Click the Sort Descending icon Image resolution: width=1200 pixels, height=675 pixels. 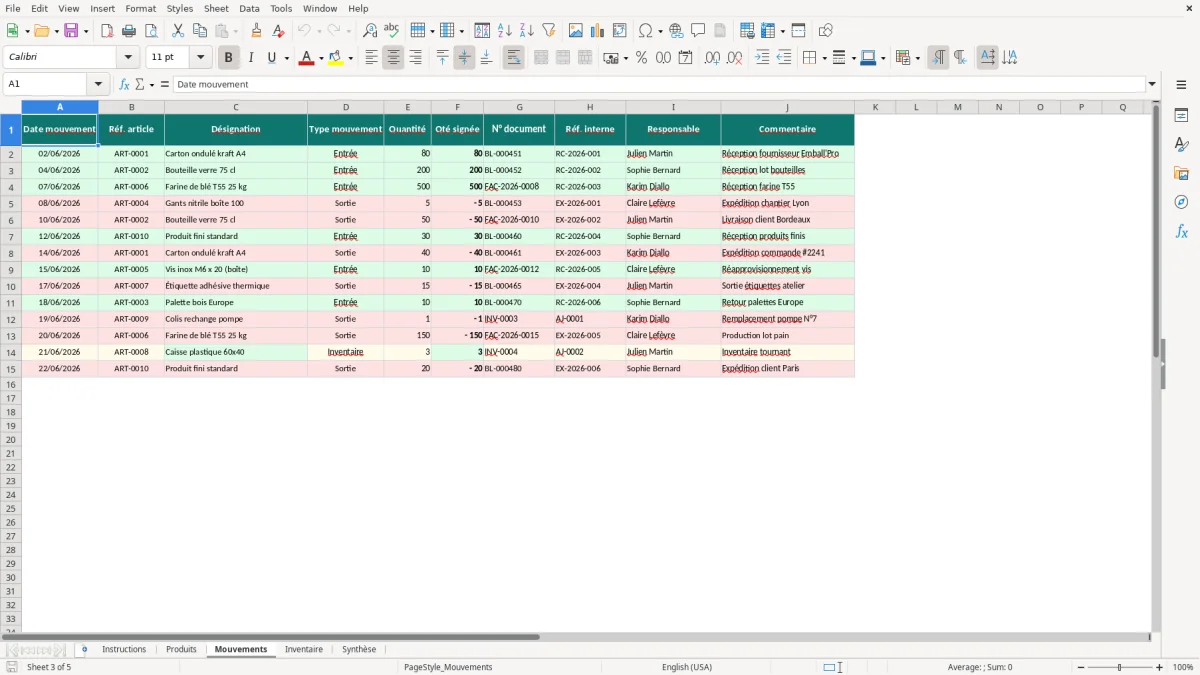click(527, 31)
